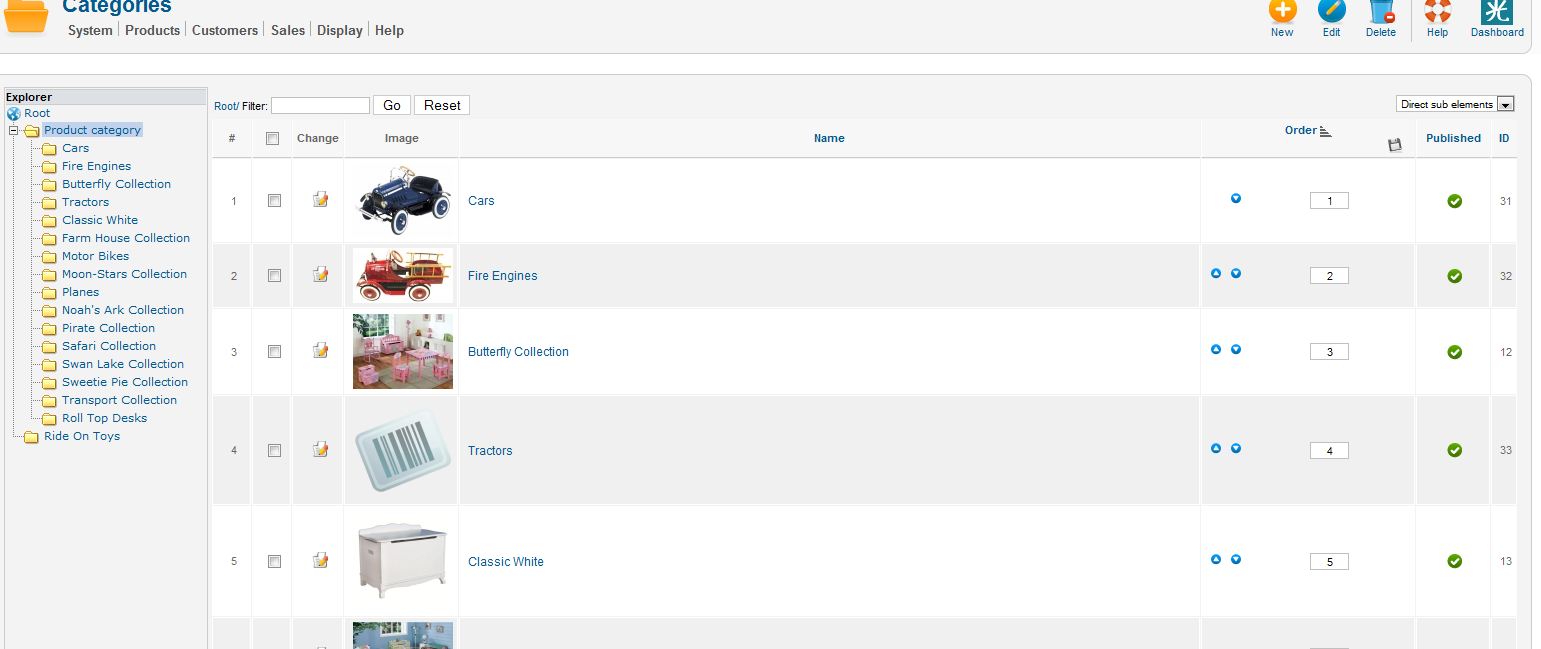
Task: Open the Butterfly Collection name link
Action: tap(518, 352)
